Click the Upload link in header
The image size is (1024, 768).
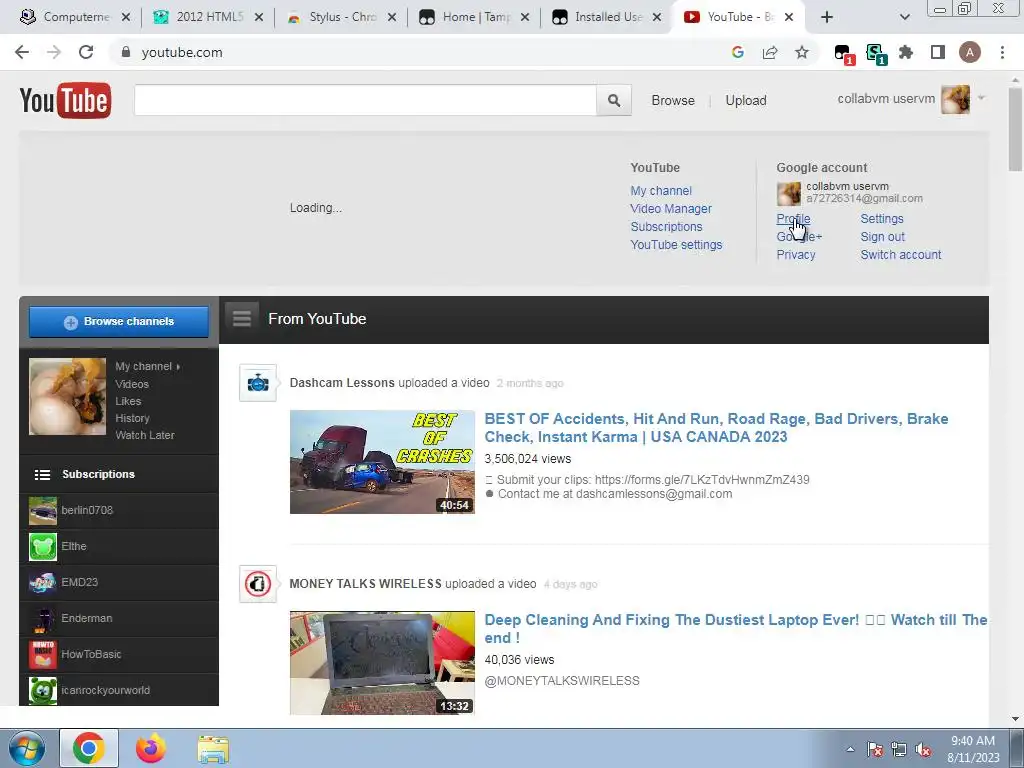pyautogui.click(x=746, y=101)
